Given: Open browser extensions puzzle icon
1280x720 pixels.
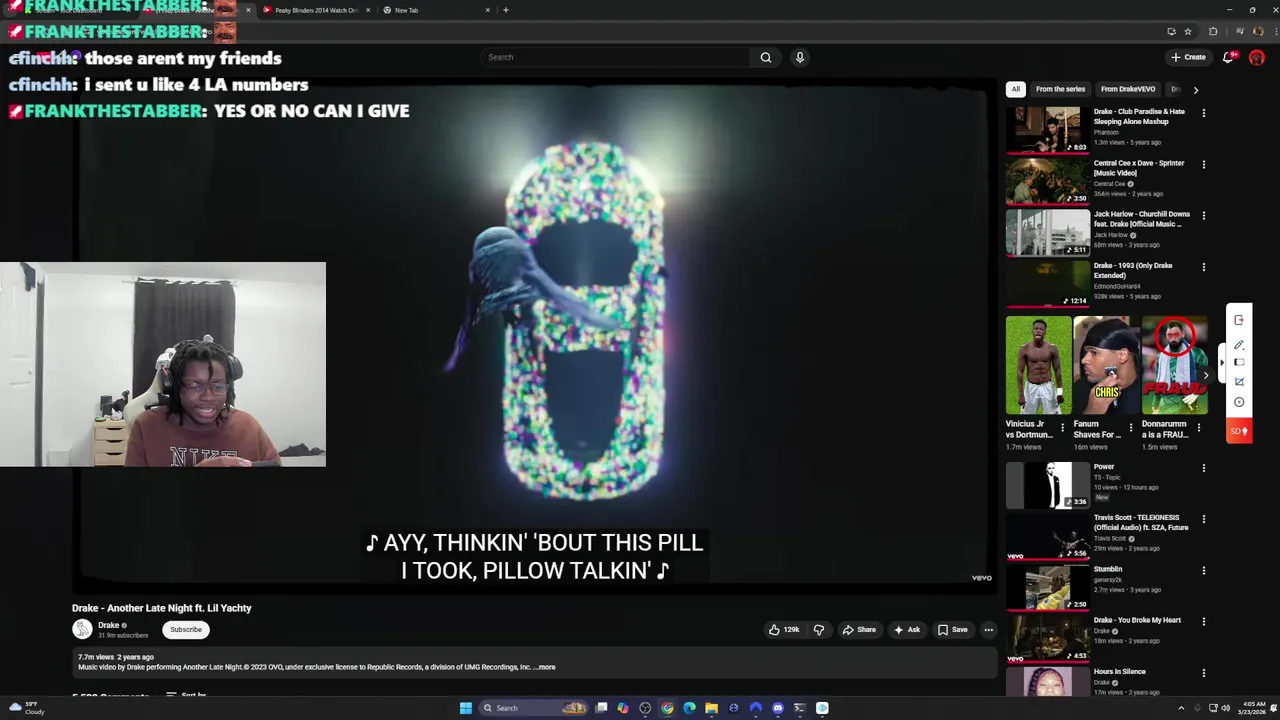Looking at the screenshot, I should click(x=1213, y=31).
